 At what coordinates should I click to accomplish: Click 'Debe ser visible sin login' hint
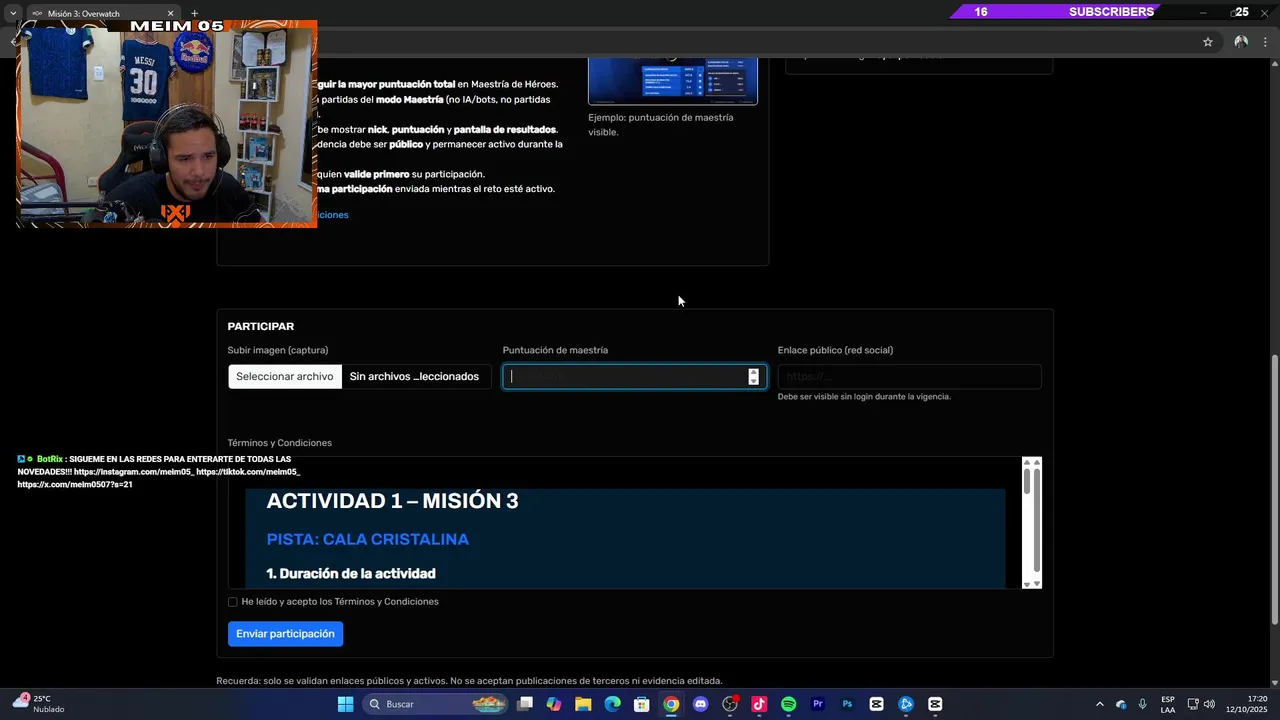point(864,396)
